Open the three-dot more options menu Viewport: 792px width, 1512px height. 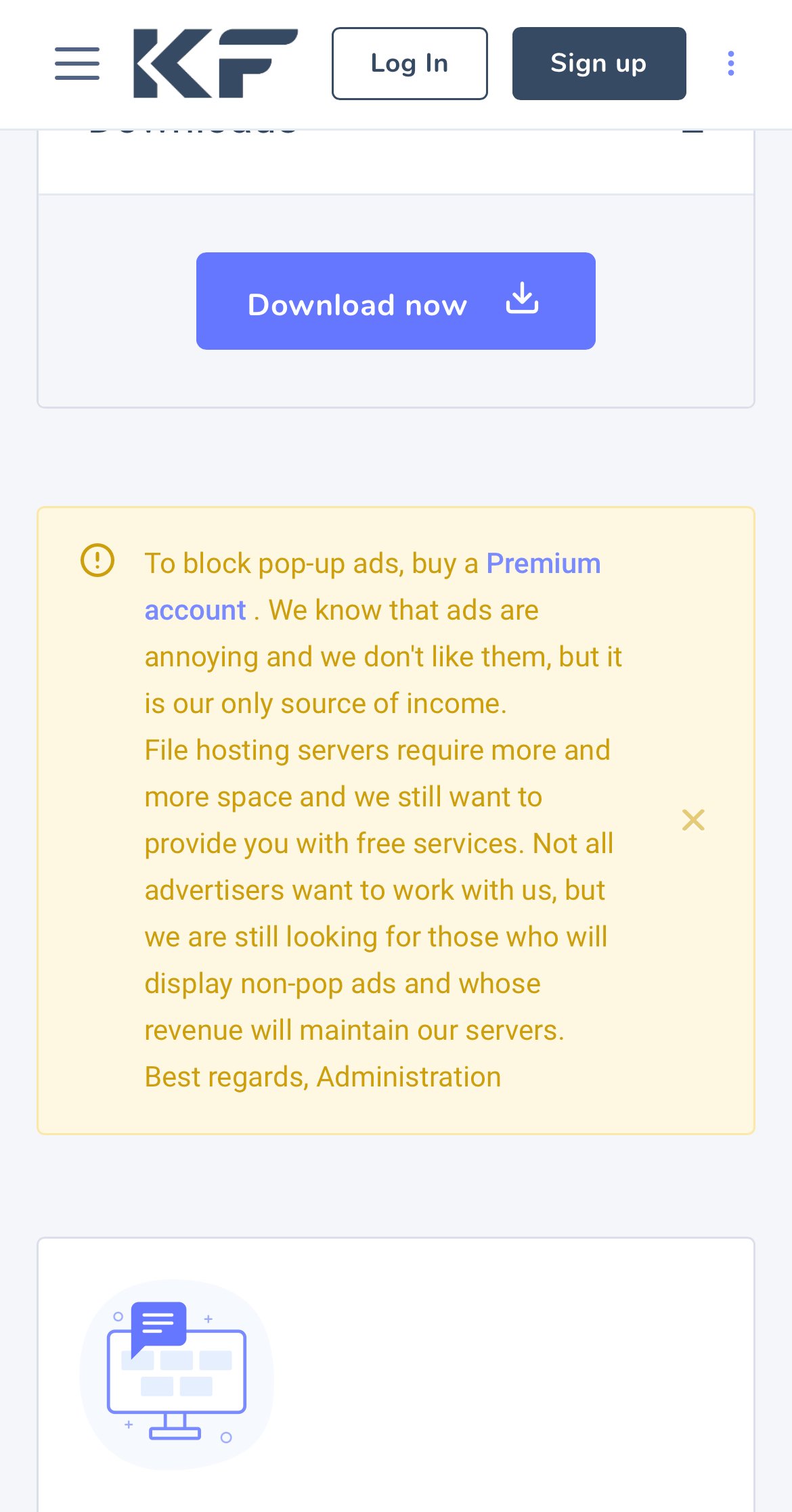(x=730, y=64)
